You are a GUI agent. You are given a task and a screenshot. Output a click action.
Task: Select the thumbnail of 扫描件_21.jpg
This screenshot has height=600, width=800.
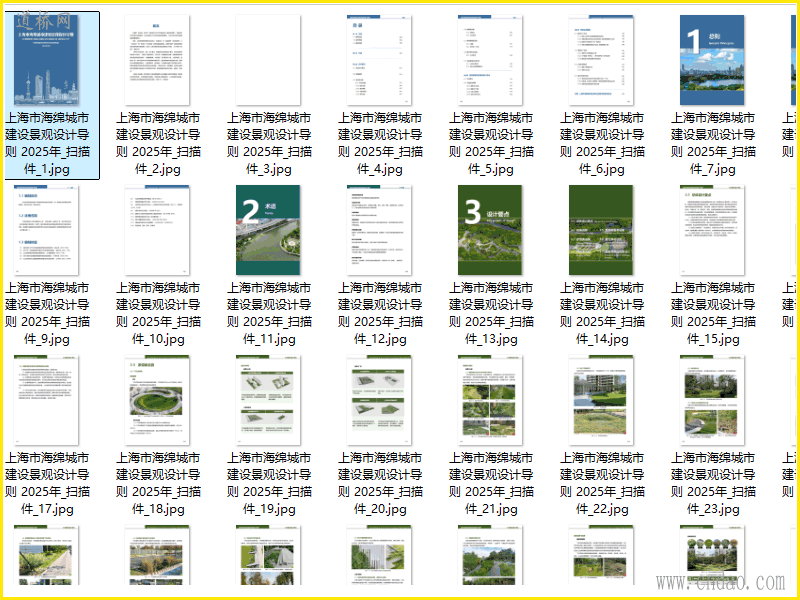click(490, 400)
